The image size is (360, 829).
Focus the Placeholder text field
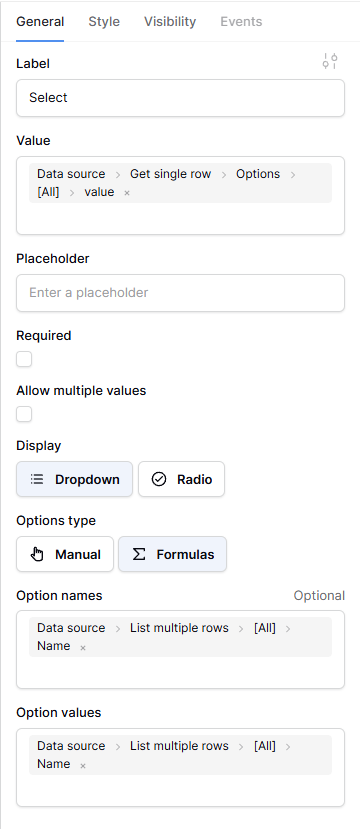(x=180, y=293)
